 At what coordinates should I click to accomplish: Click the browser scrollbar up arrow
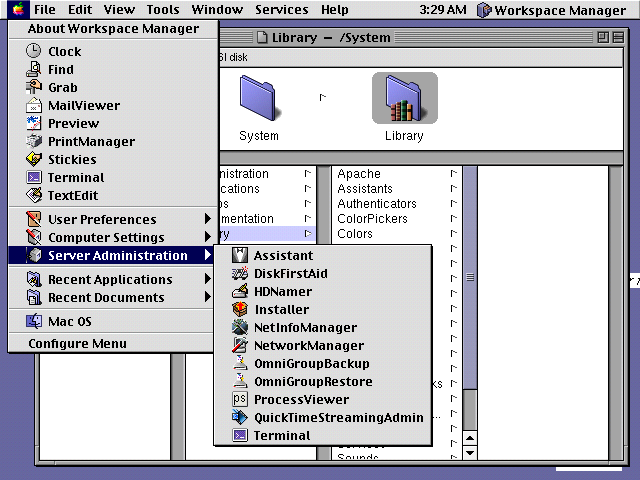pos(470,438)
